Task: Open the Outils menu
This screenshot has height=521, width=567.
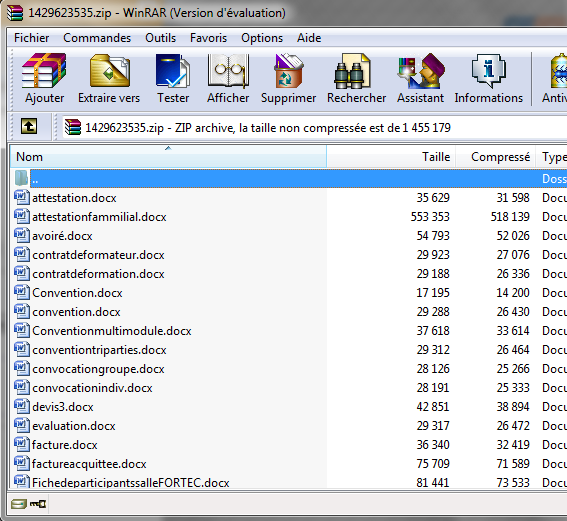Action: [161, 38]
